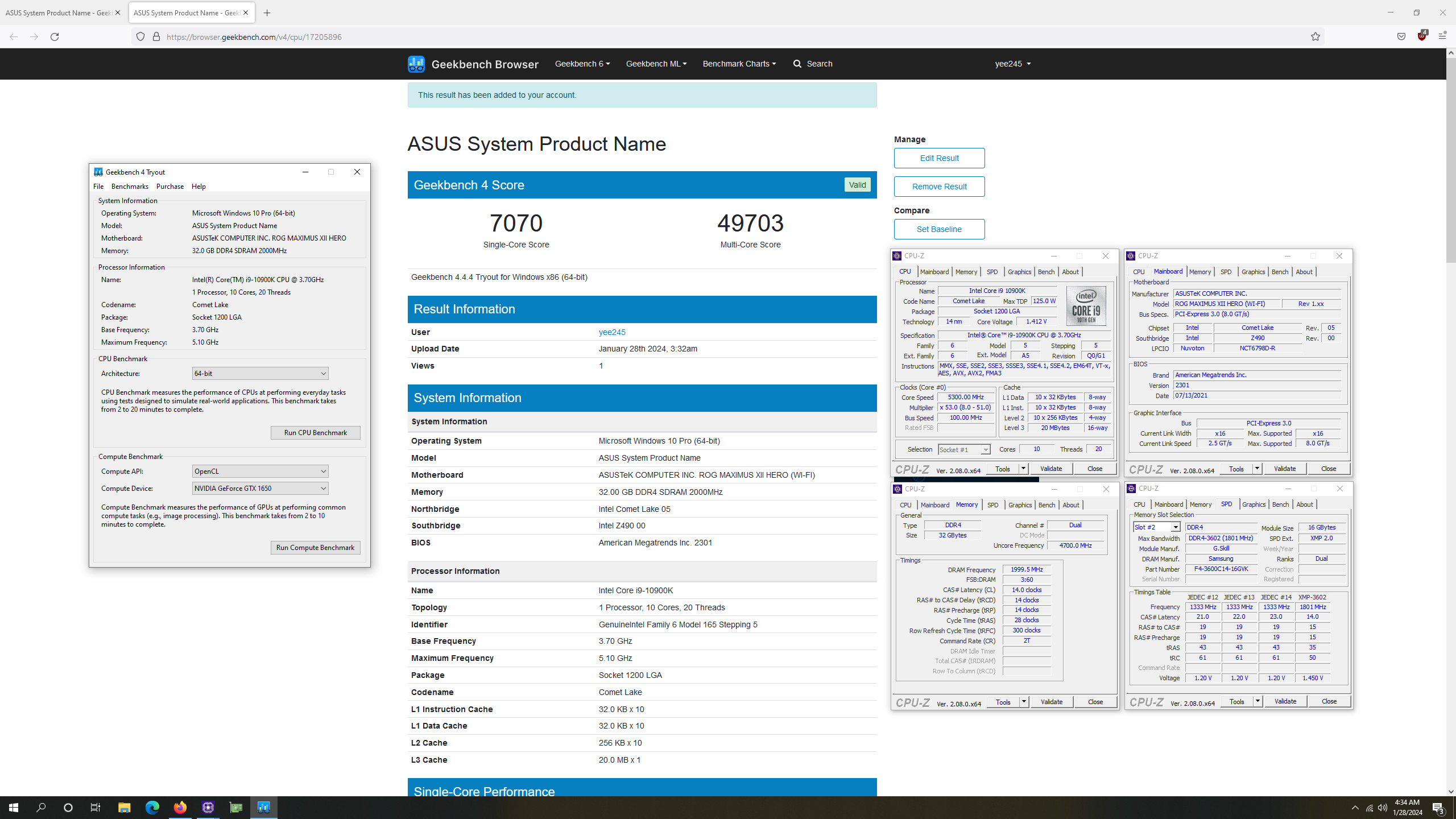1456x819 pixels.
Task: Click Close in CPU-Z Mainboard window
Action: [x=1328, y=469]
